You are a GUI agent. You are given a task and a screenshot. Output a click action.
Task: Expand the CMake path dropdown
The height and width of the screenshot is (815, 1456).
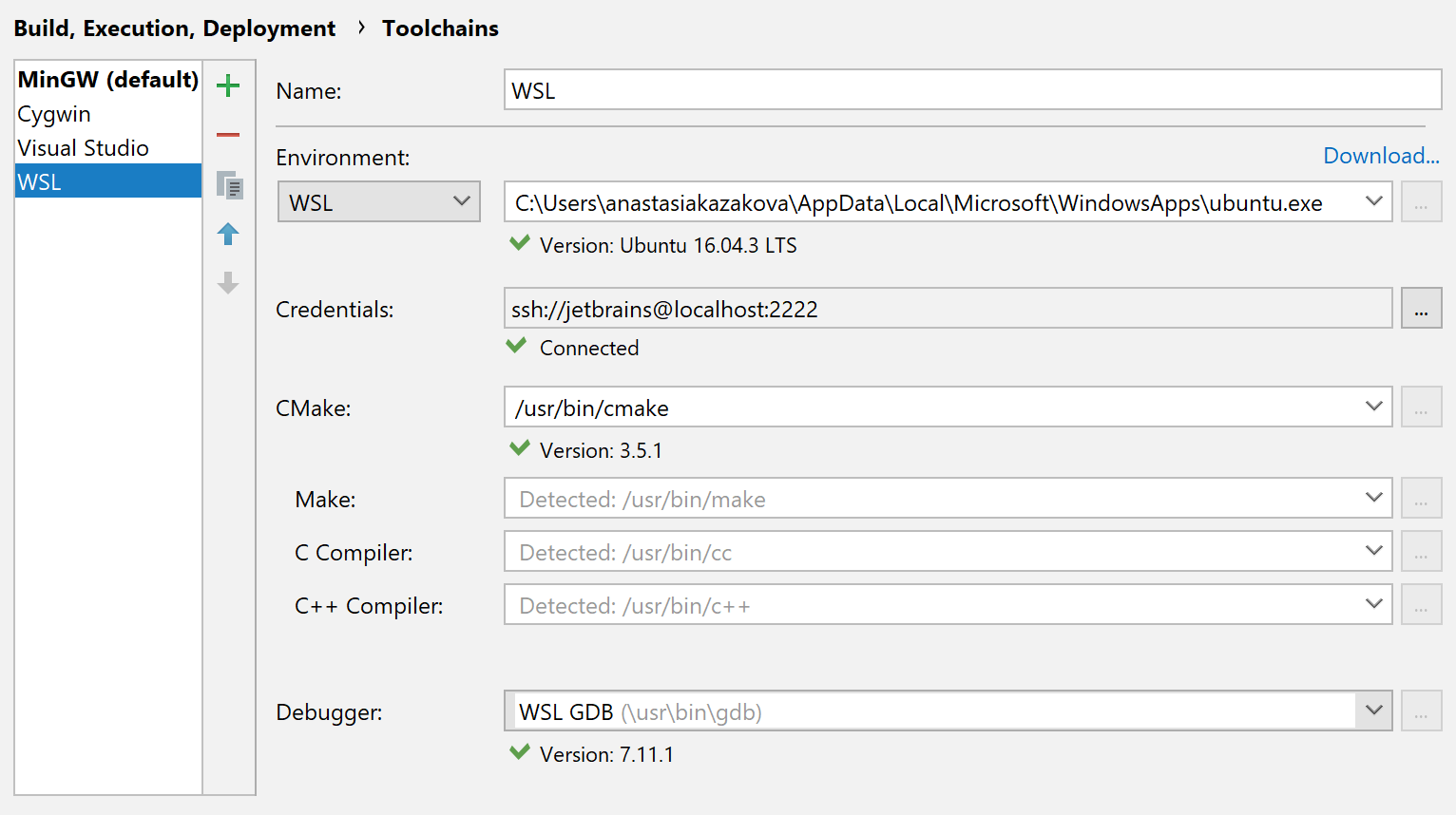[x=1373, y=407]
